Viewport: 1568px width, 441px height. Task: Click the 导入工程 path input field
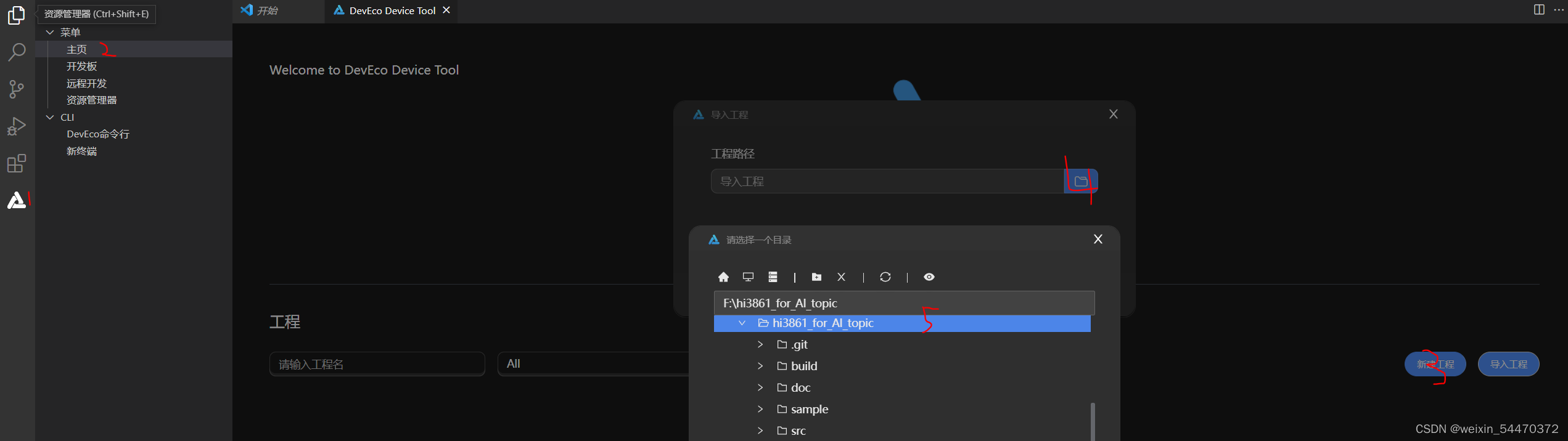tap(887, 181)
